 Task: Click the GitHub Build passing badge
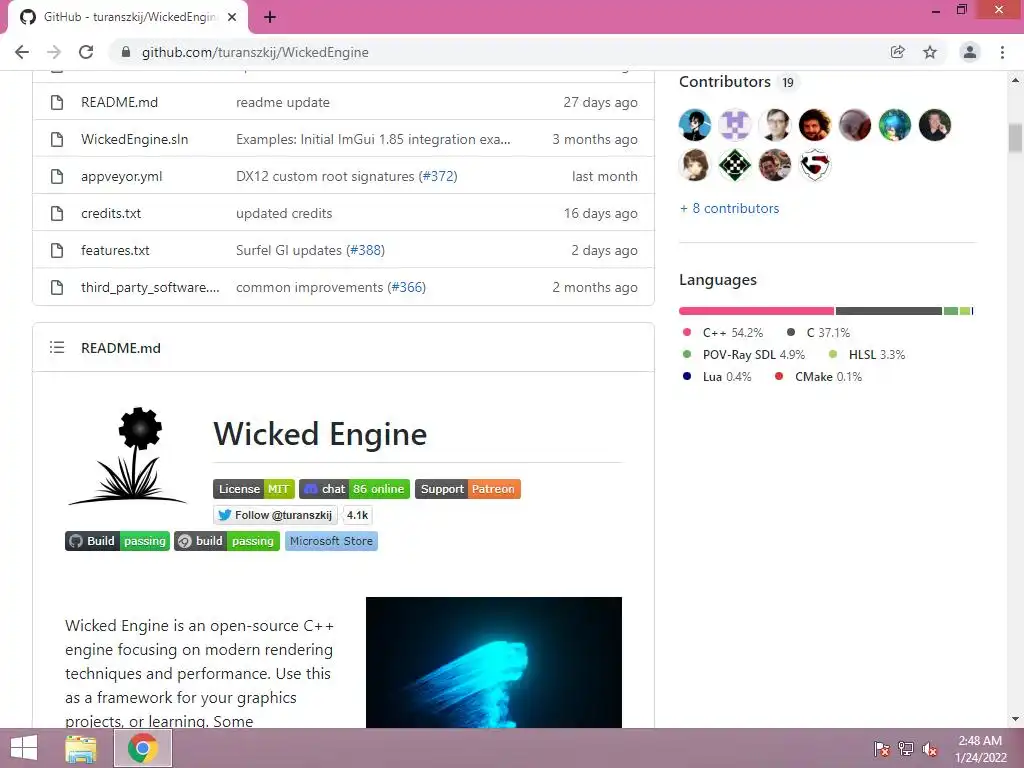pos(118,541)
